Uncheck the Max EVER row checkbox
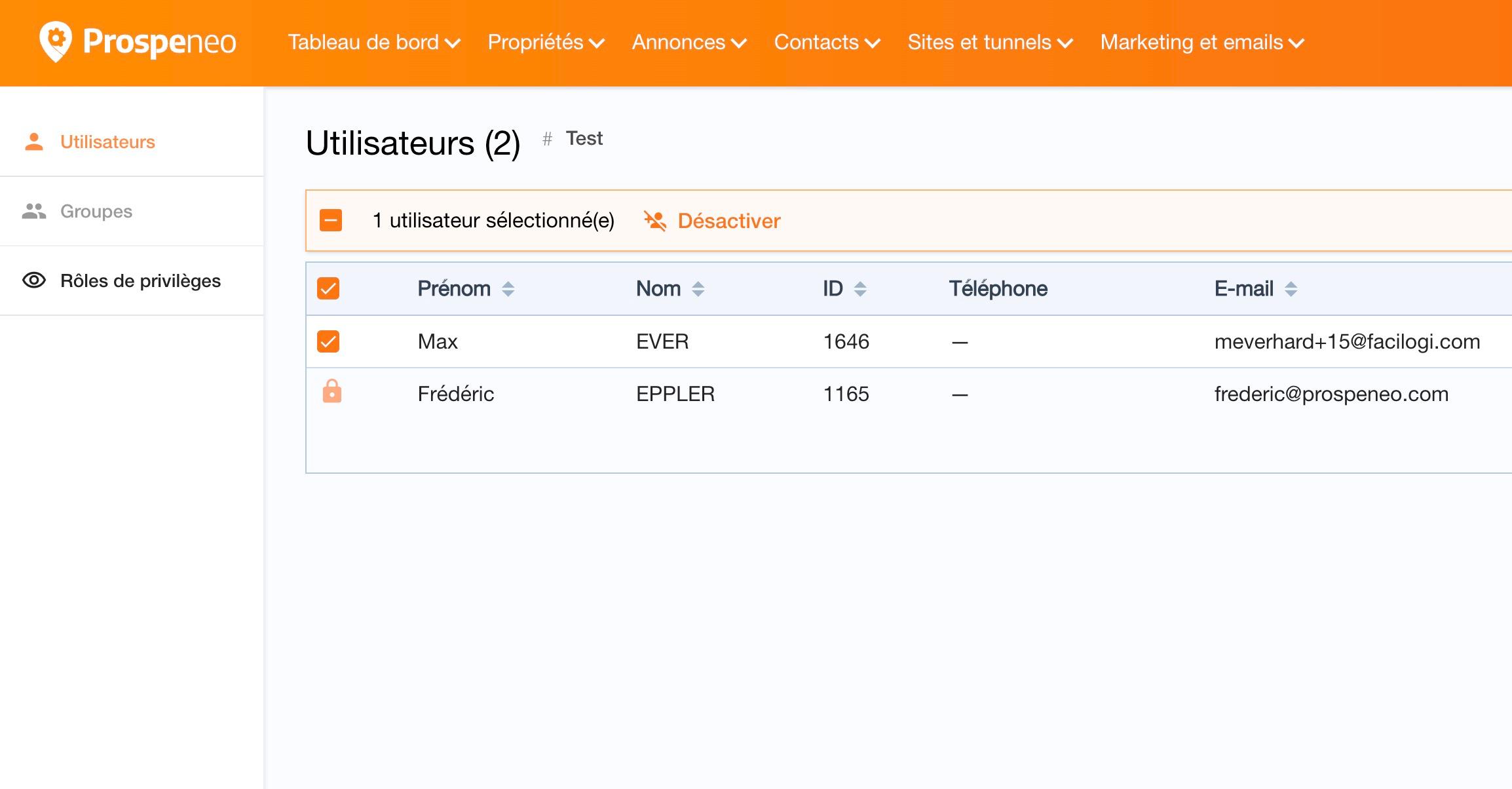The height and width of the screenshot is (789, 1512). [x=328, y=341]
